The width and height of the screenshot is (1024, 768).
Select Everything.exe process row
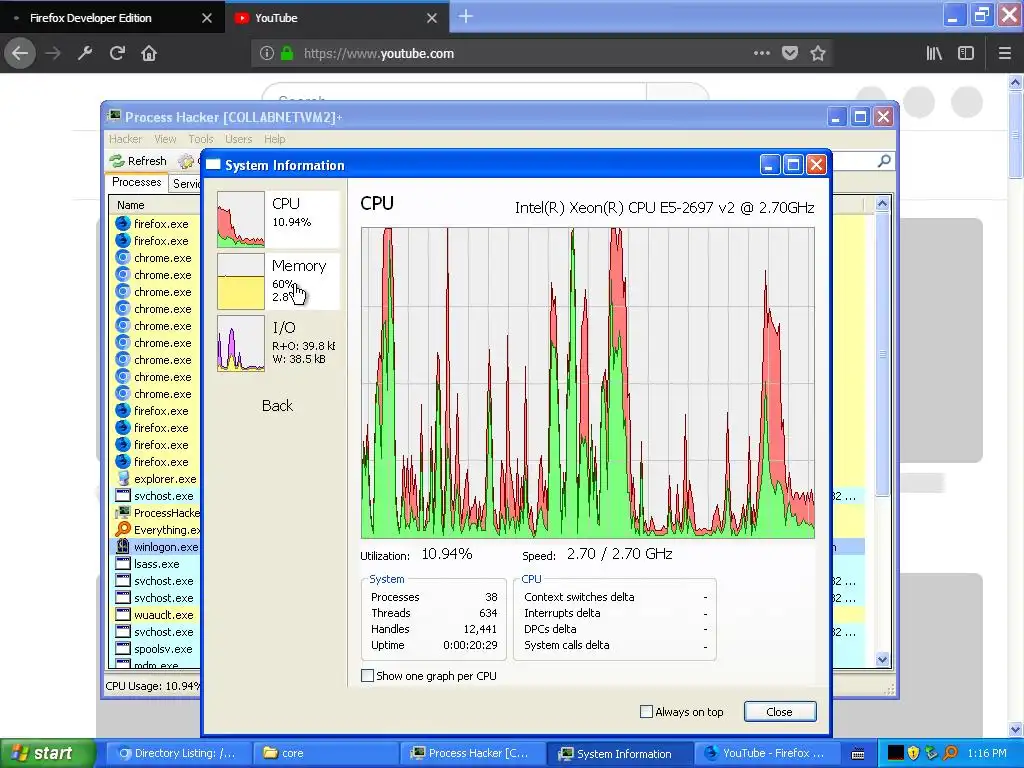(155, 530)
